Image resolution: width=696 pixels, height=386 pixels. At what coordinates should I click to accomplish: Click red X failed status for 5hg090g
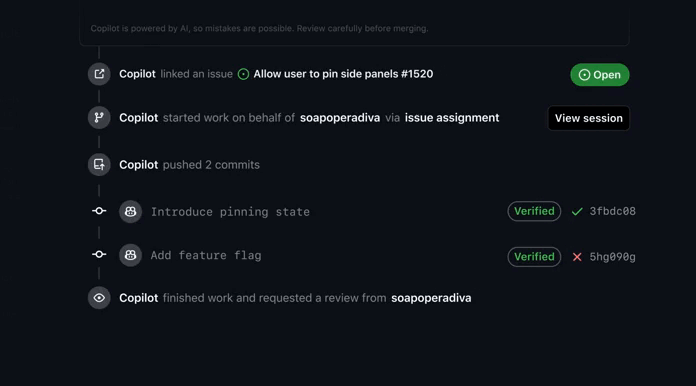(x=577, y=257)
